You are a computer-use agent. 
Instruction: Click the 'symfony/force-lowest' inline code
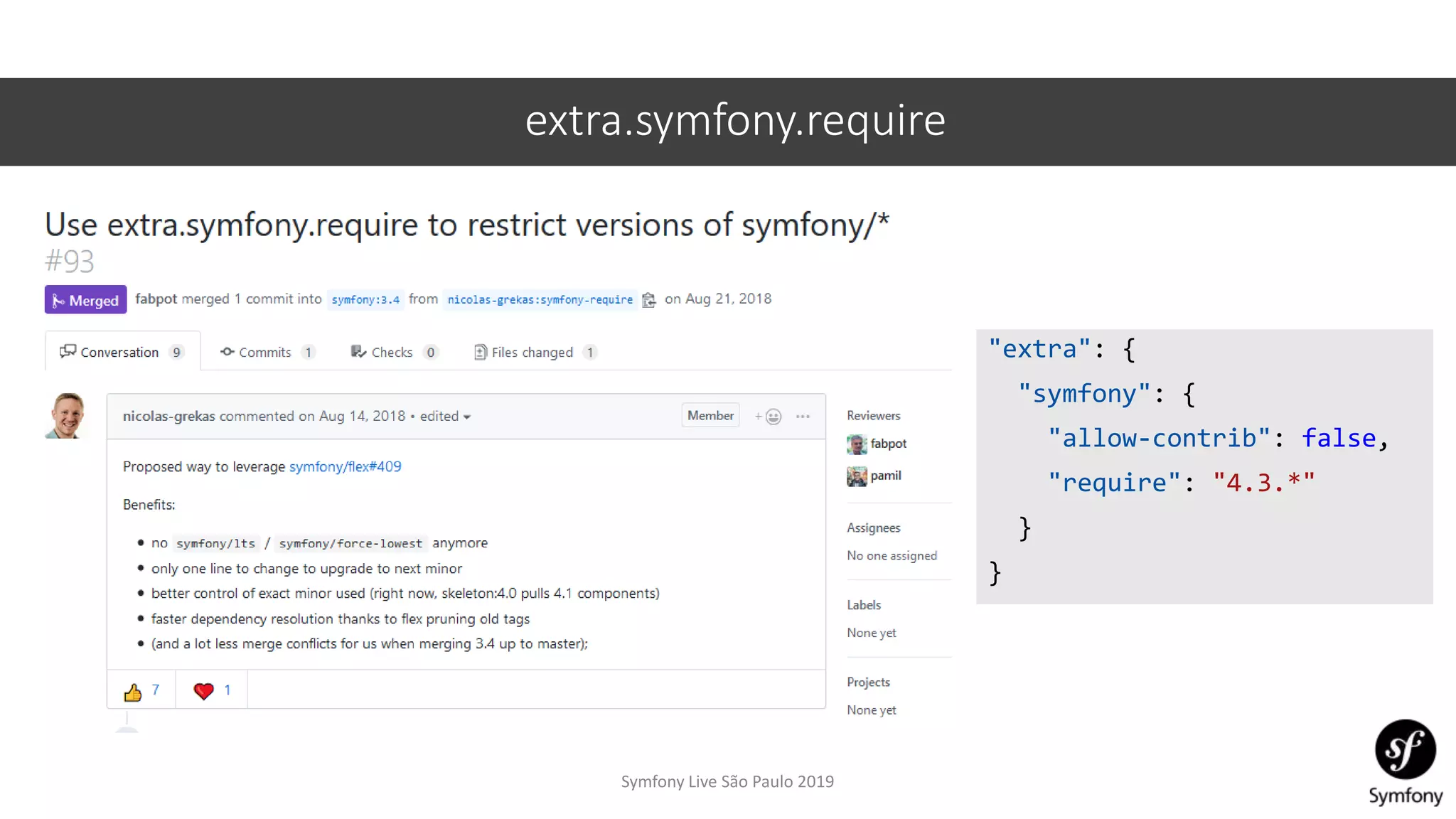coord(350,543)
